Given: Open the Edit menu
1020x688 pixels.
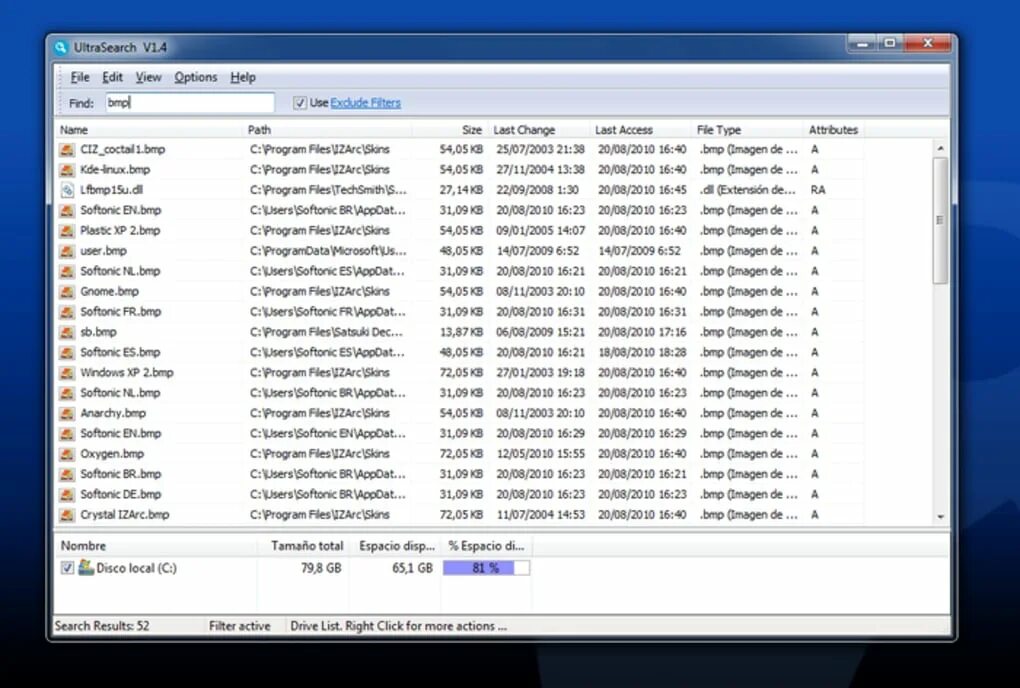Looking at the screenshot, I should 113,77.
